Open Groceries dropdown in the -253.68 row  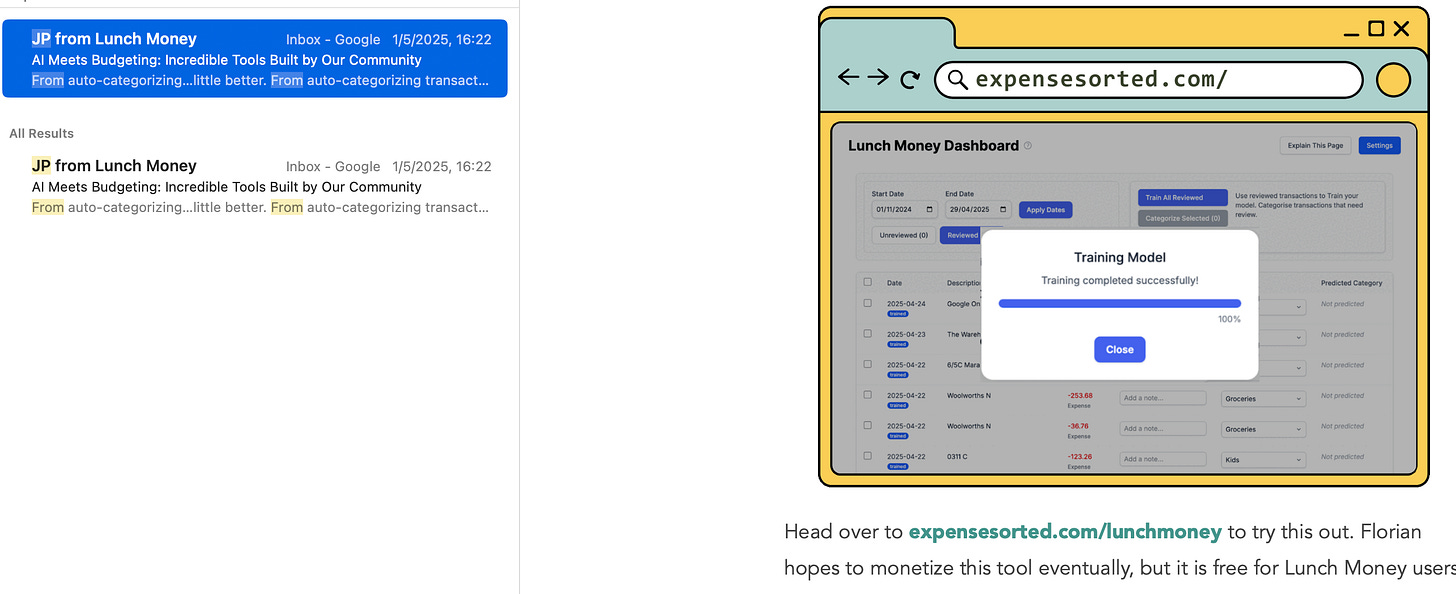pos(1263,399)
